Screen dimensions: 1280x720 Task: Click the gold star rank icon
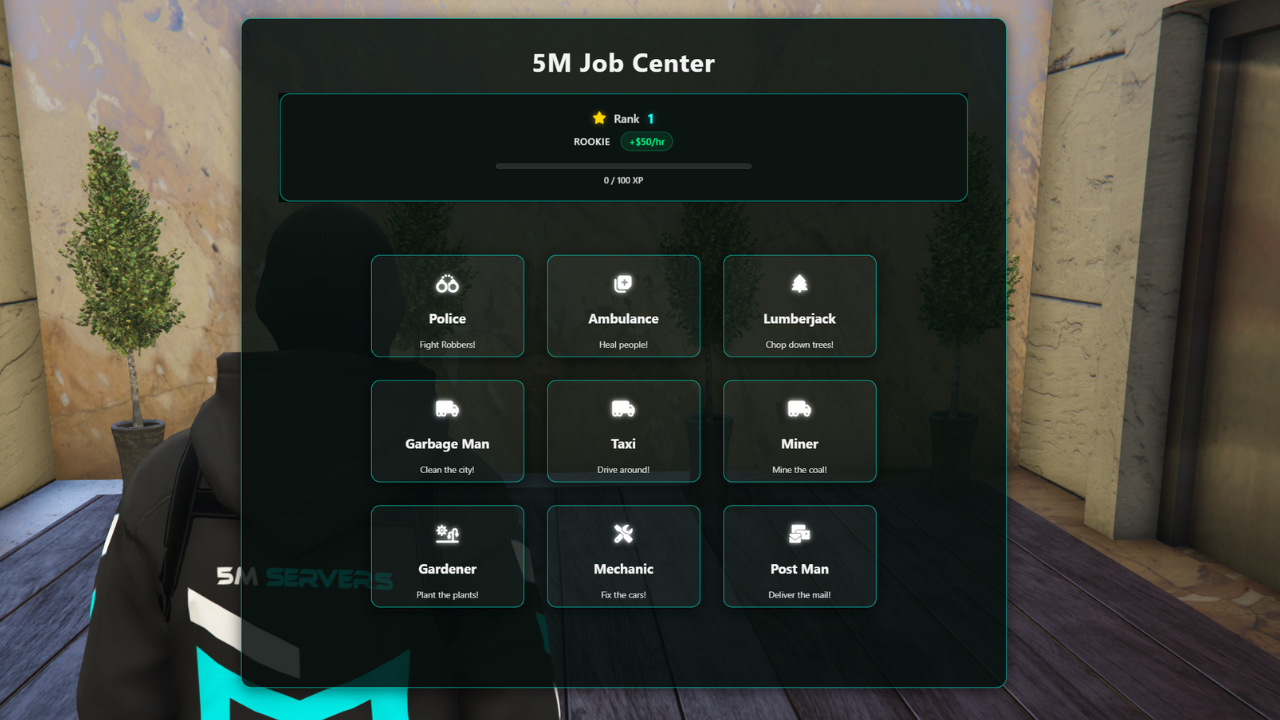click(x=599, y=118)
